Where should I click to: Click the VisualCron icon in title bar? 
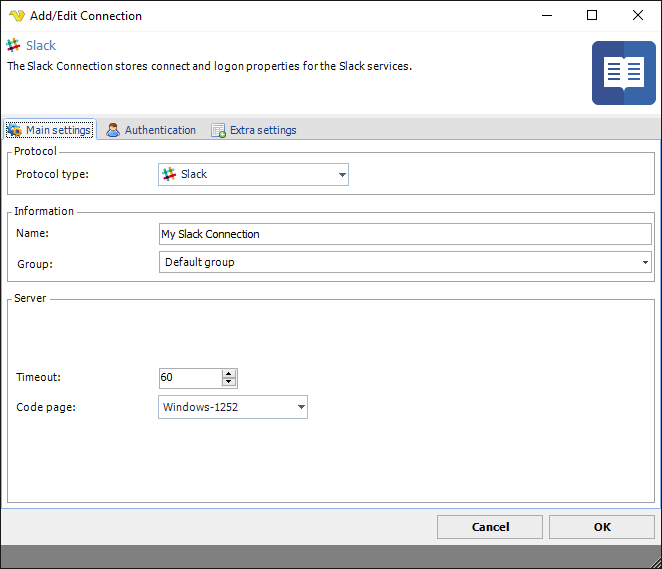16,16
